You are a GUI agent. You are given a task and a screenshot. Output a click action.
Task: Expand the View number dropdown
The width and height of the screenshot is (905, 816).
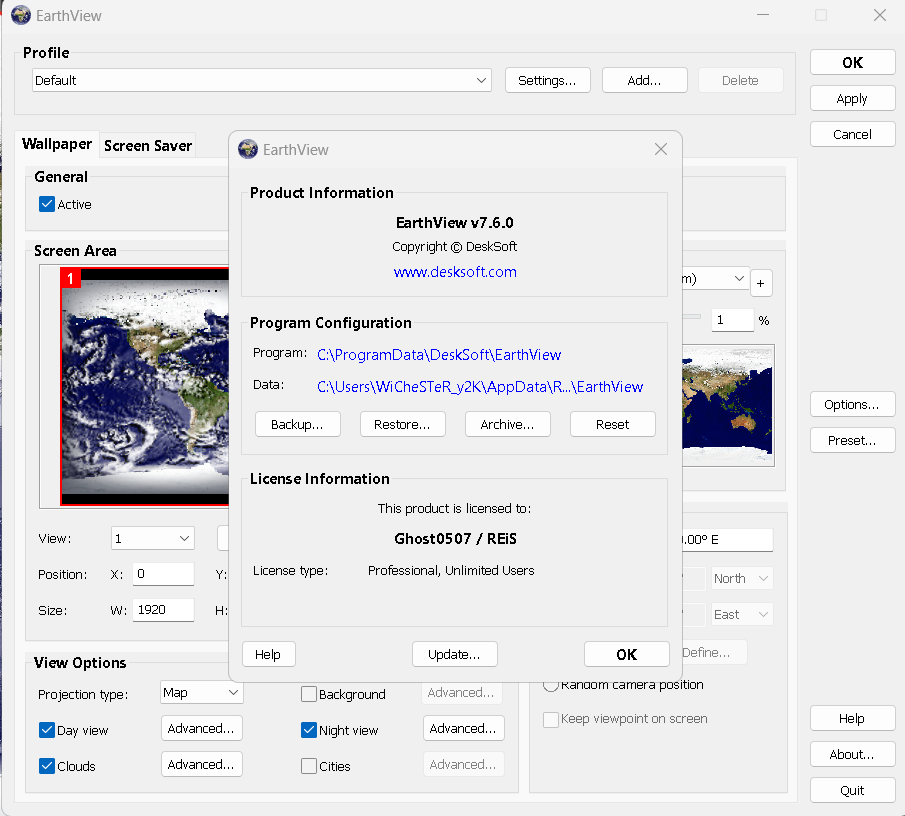tap(152, 538)
